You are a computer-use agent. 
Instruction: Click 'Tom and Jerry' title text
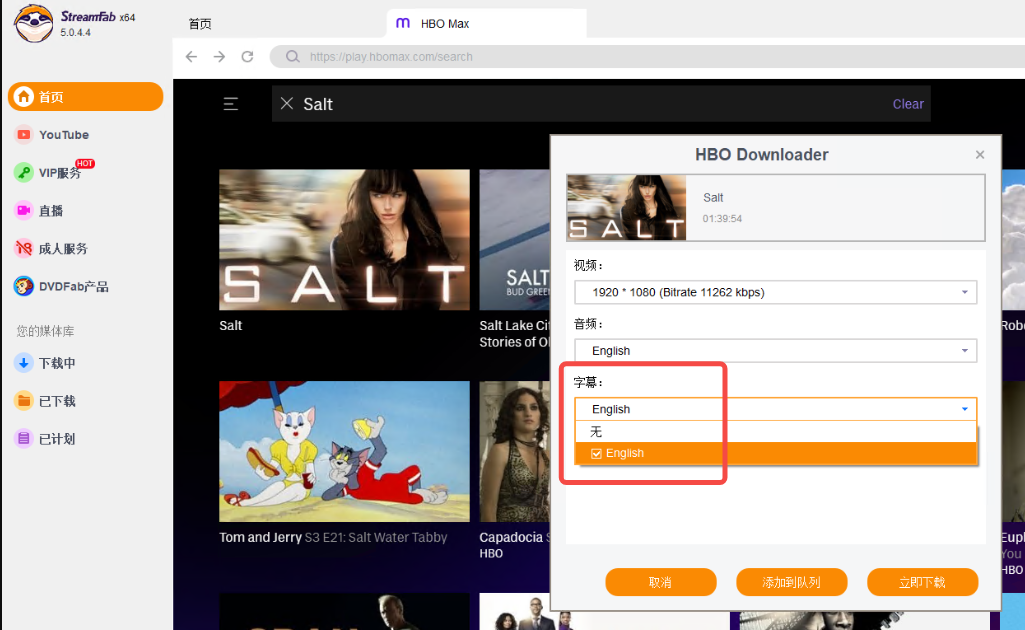pyautogui.click(x=260, y=537)
